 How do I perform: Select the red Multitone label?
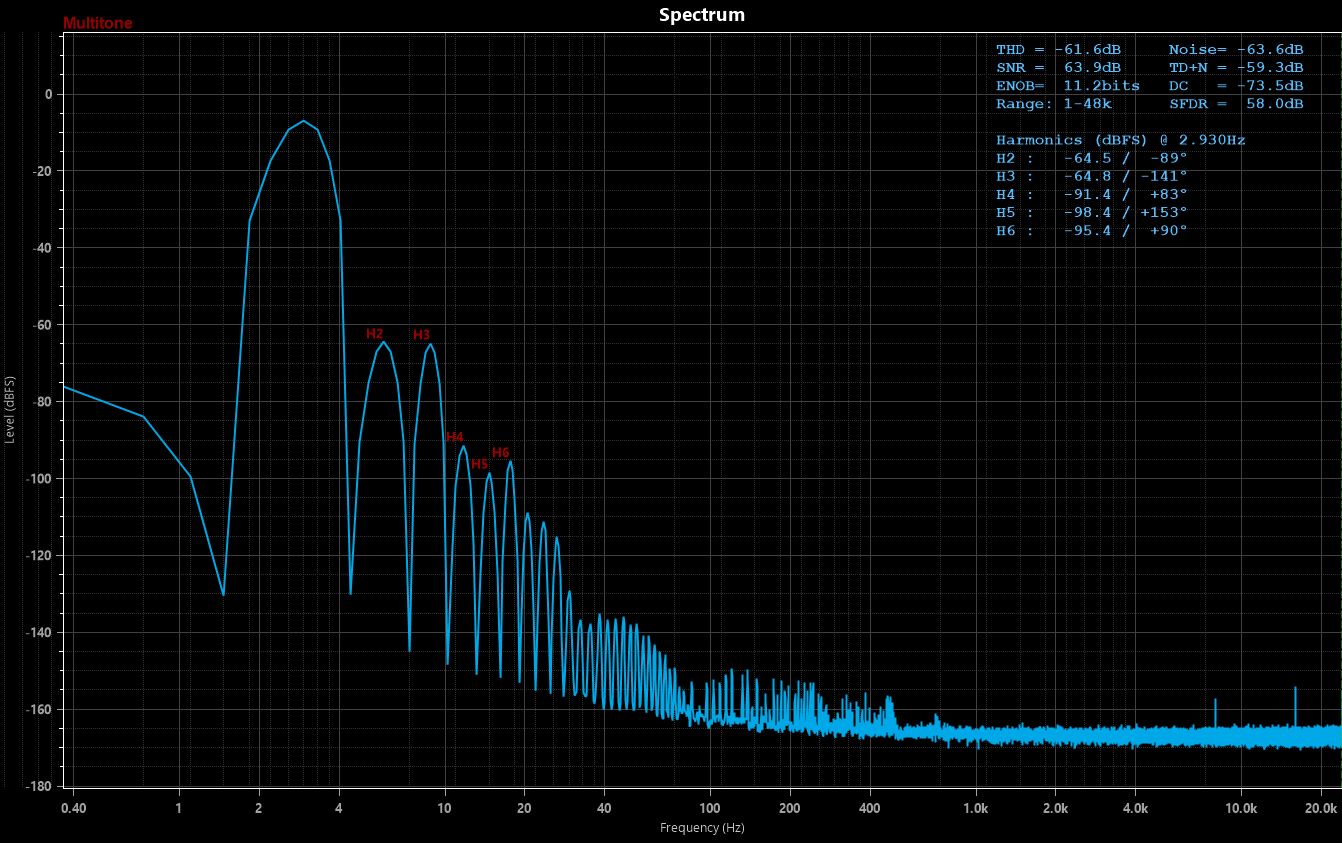(97, 23)
